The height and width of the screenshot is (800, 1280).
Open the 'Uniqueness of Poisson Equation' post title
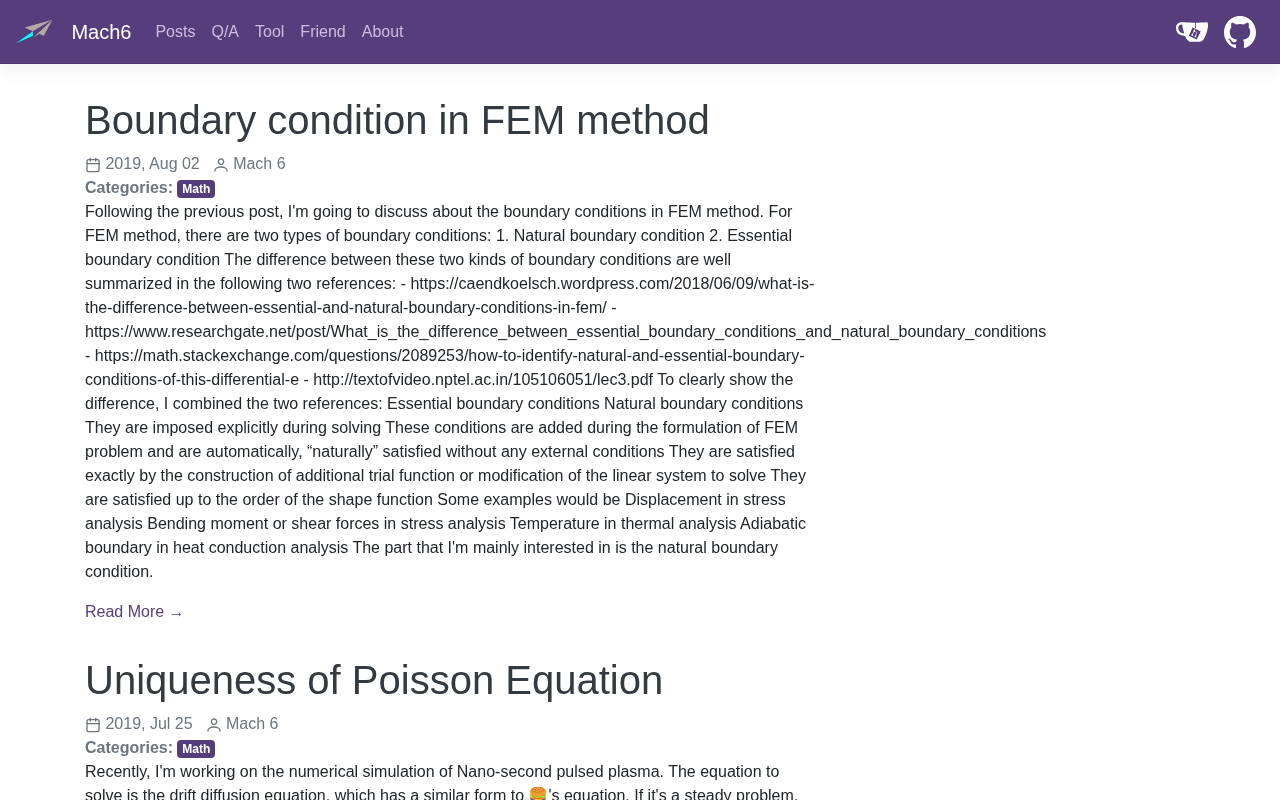pos(374,680)
